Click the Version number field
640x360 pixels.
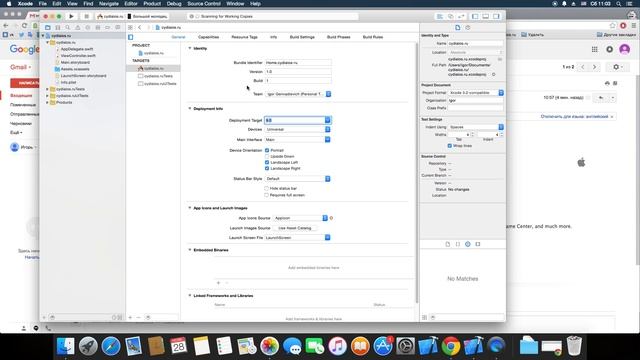(298, 72)
